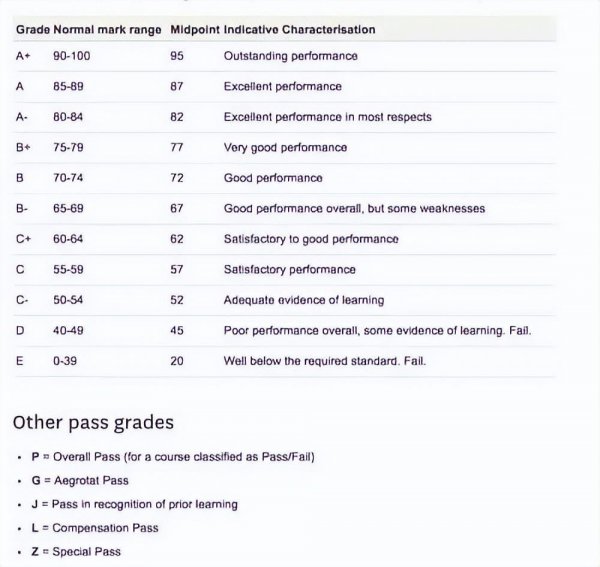The image size is (600, 567).
Task: Click "Good performance overall, but some weaknesses"
Action: (354, 208)
